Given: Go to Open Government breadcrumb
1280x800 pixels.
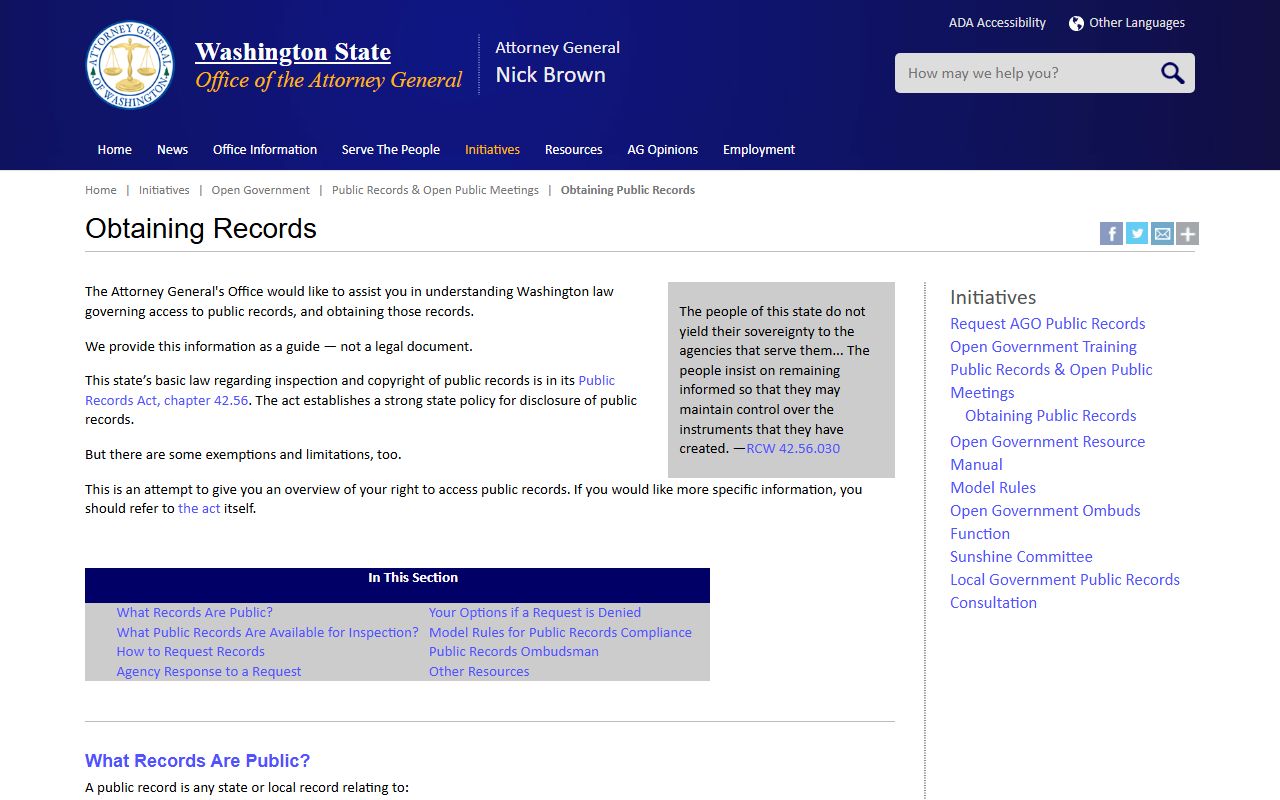Looking at the screenshot, I should [261, 190].
